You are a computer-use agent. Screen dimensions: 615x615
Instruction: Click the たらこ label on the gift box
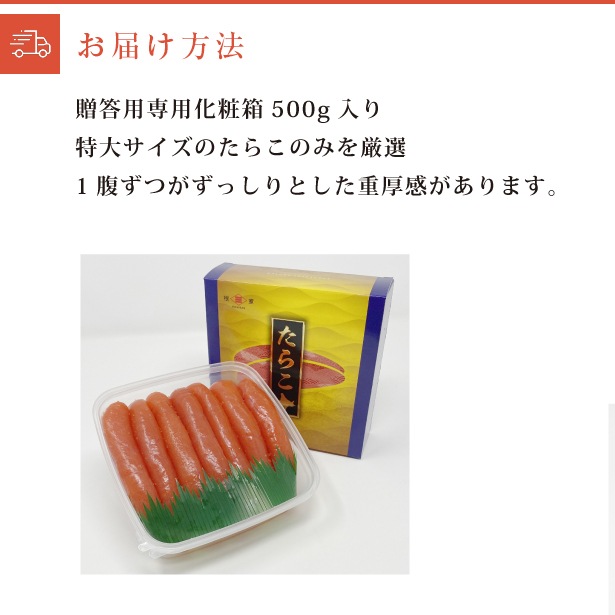288,367
